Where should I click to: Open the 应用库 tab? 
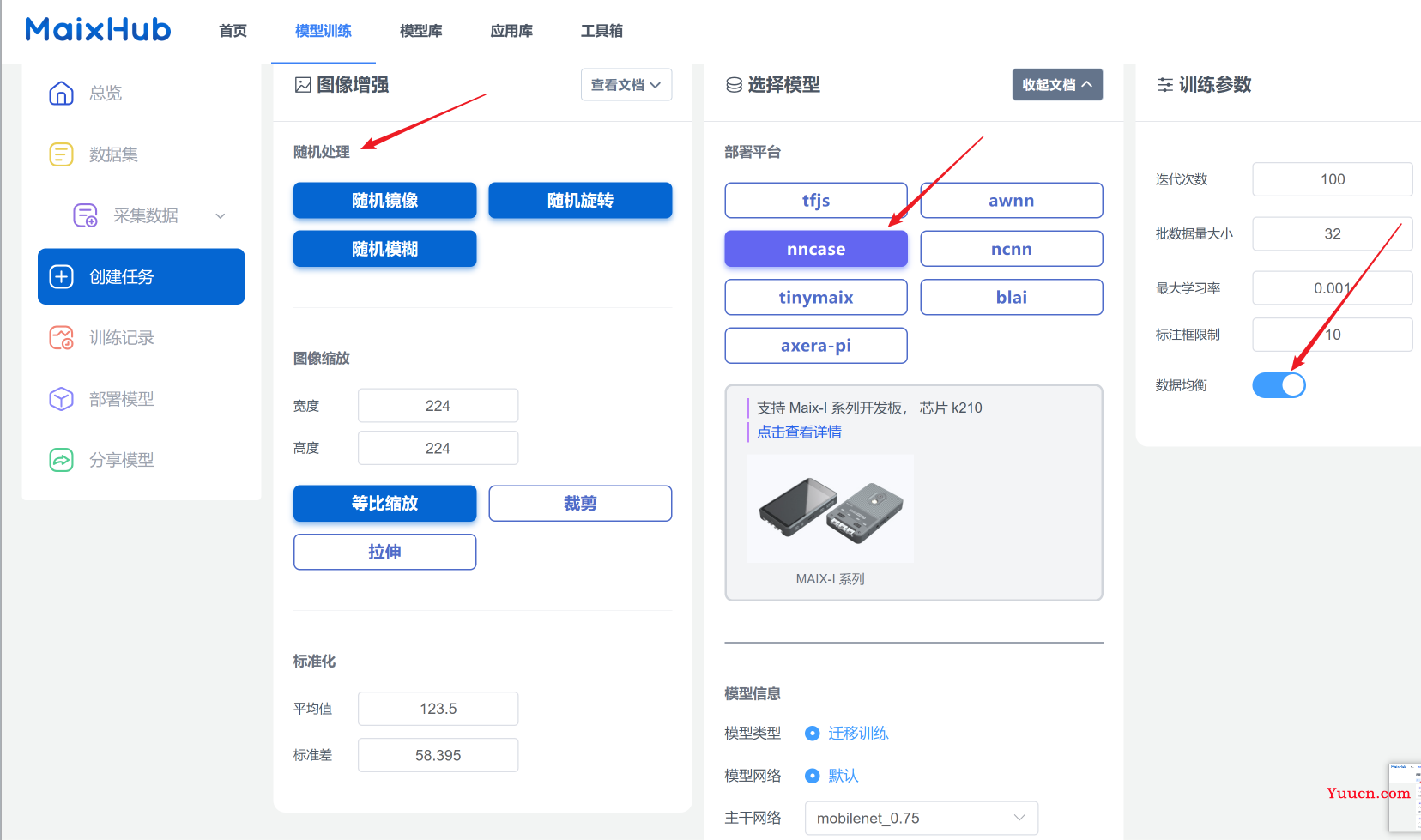(x=511, y=31)
